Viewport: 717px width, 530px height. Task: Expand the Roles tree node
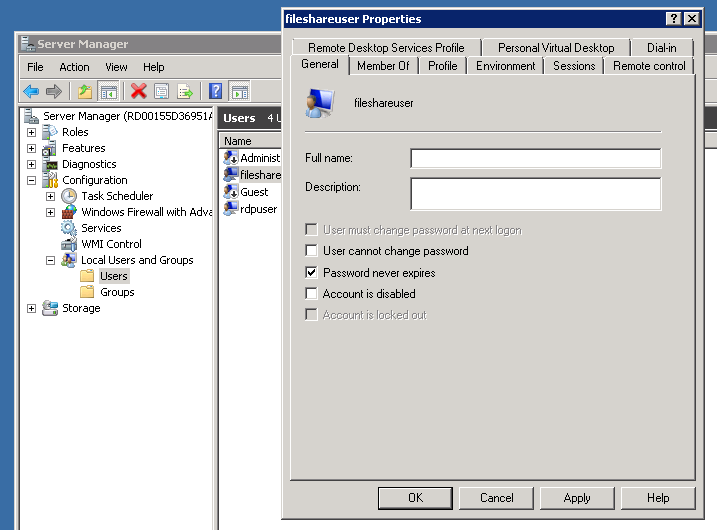click(31, 133)
